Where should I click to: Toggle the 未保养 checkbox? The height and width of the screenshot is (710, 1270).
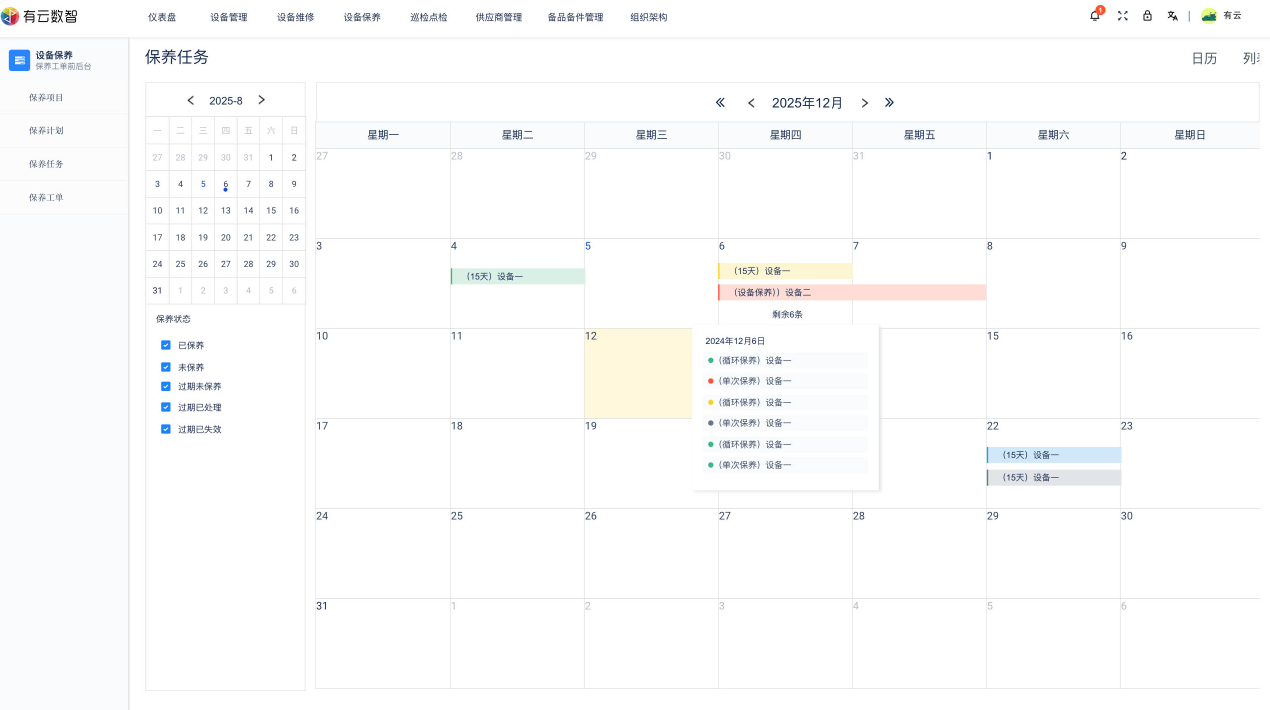click(x=166, y=367)
